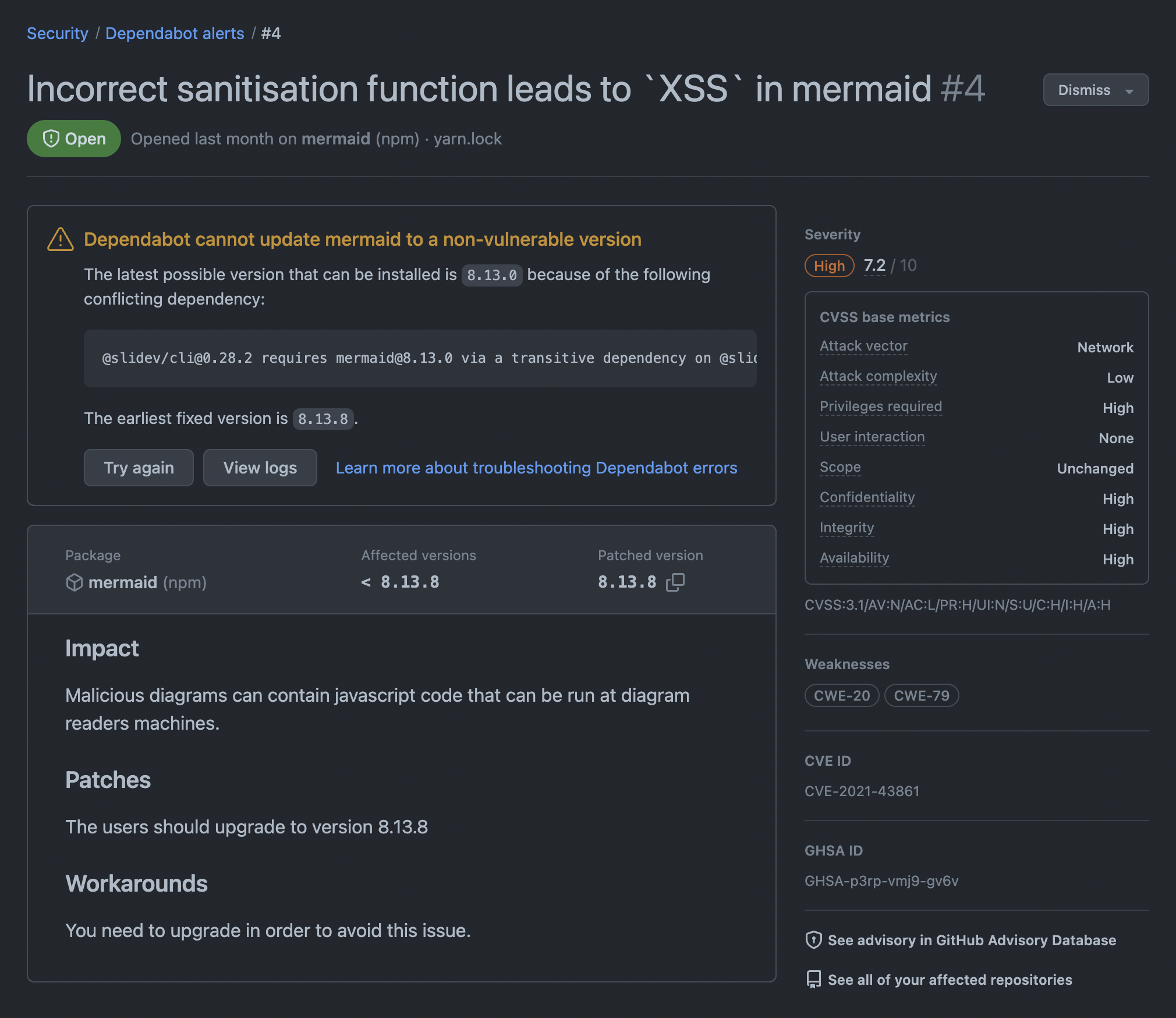1176x1018 pixels.
Task: Click the Workarounds section heading
Action: tap(136, 883)
